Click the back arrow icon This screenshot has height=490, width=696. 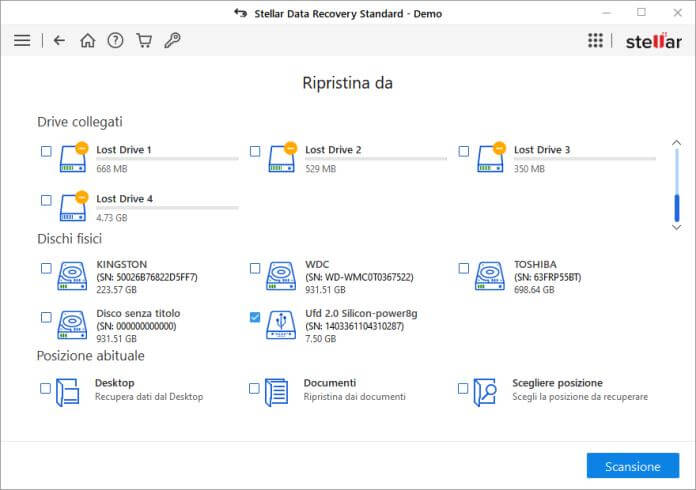[x=59, y=41]
